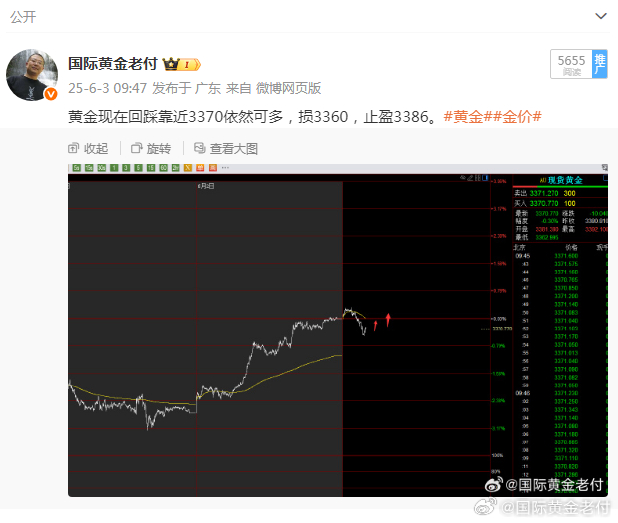618x523 pixels.
Task: Click the orange verified V badge on avatar
Action: (x=50, y=94)
